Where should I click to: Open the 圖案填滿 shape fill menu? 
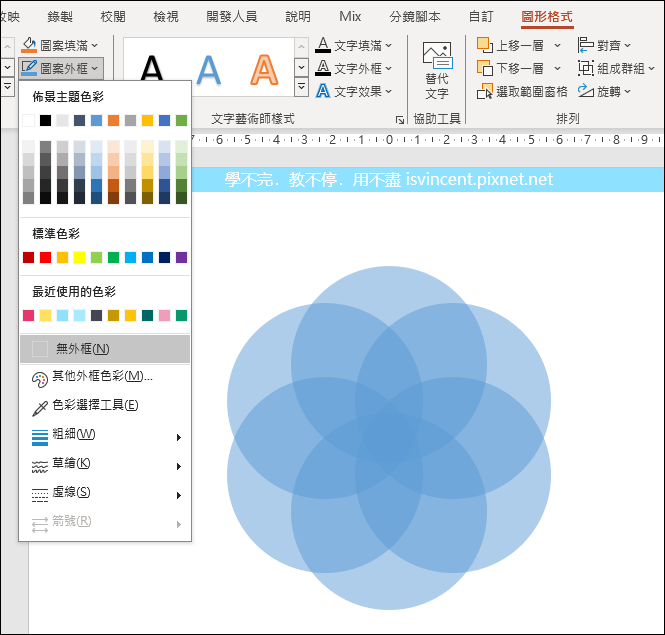(x=60, y=45)
